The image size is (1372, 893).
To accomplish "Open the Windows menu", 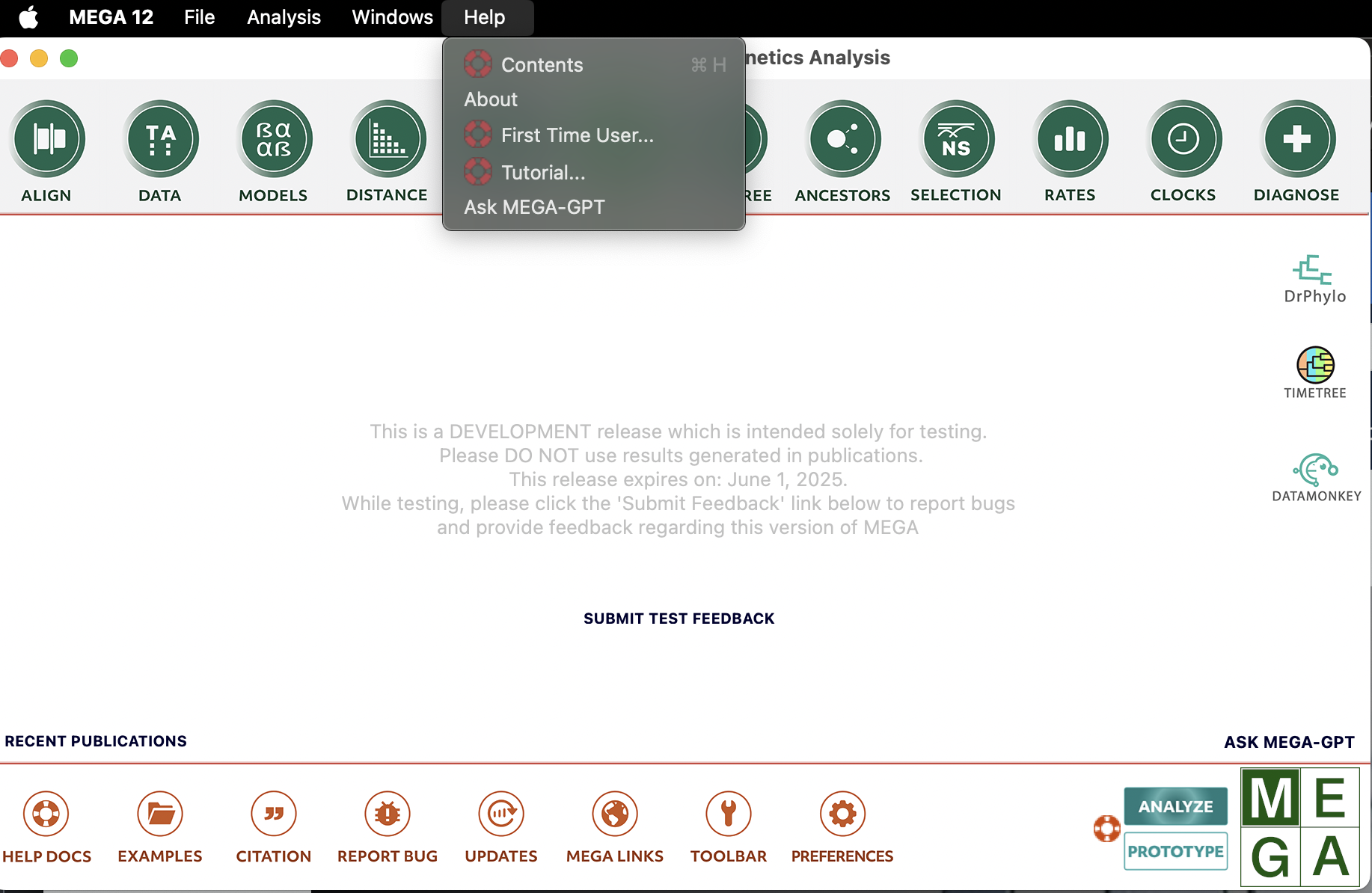I will (392, 17).
